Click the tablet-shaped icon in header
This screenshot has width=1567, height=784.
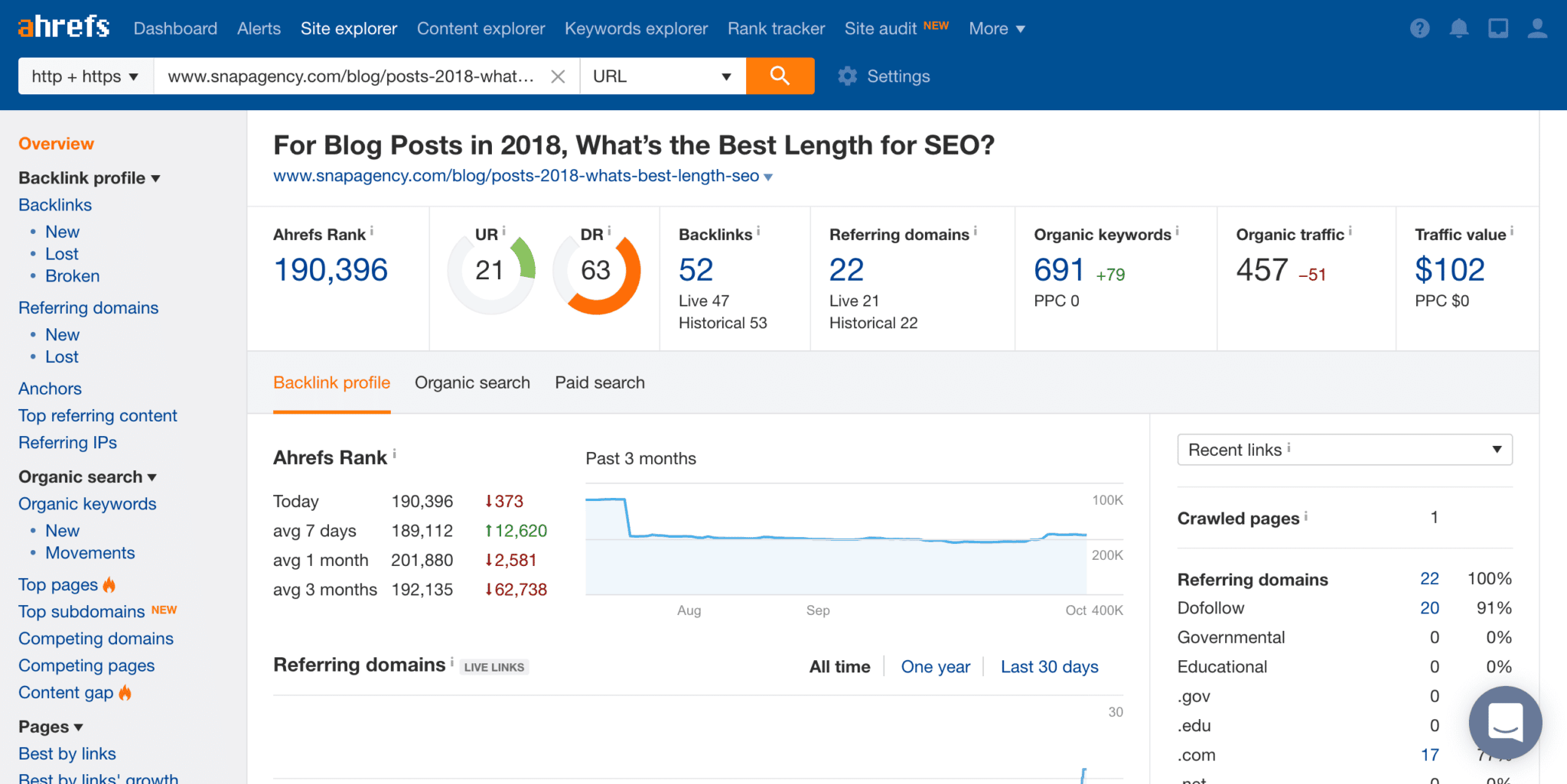pos(1498,28)
